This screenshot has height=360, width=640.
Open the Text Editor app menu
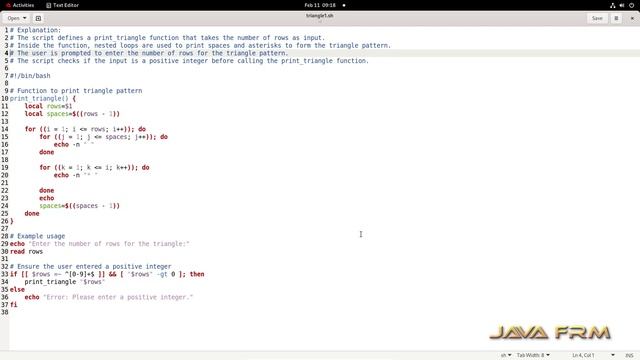62,5
